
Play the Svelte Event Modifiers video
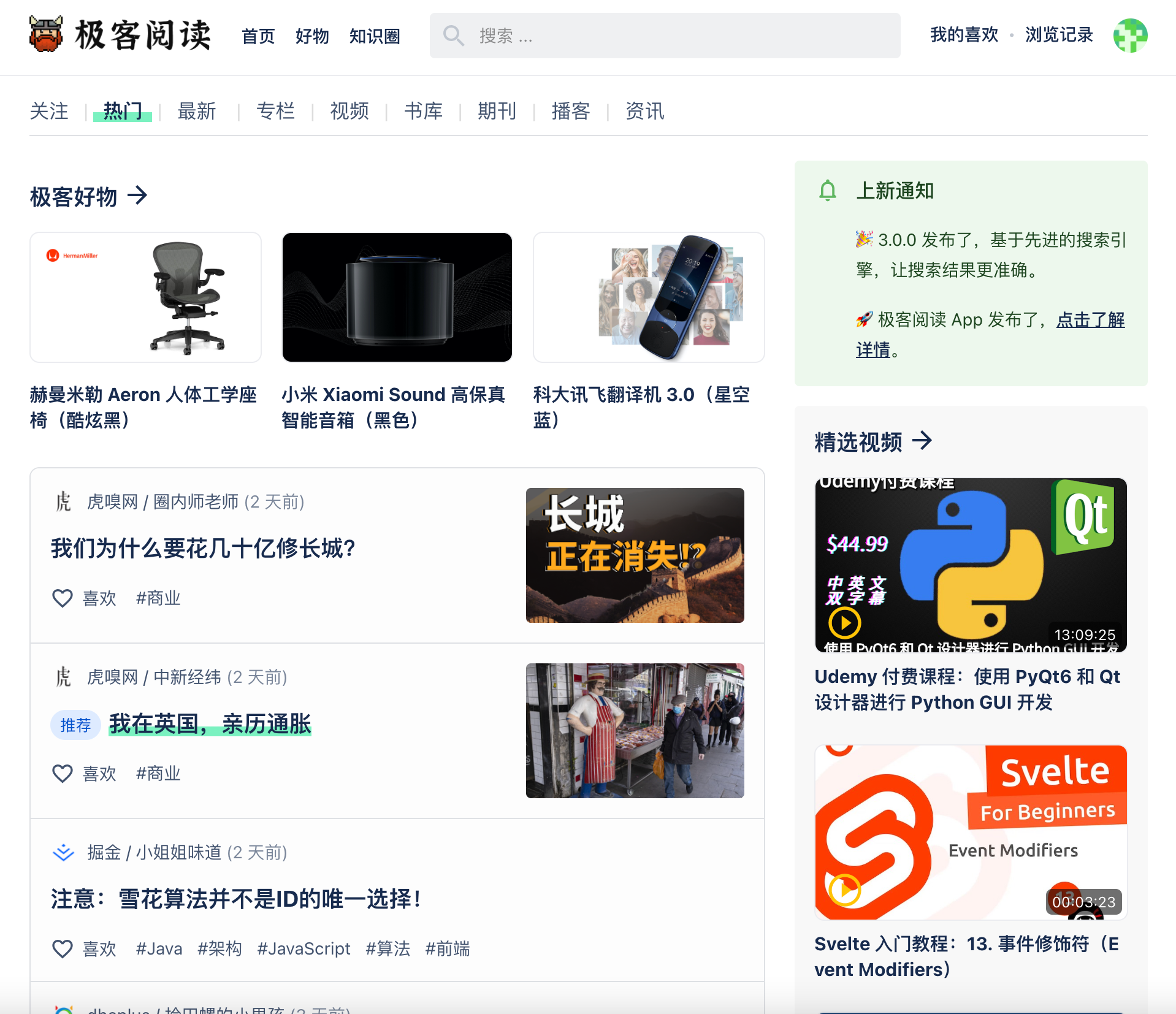[845, 890]
